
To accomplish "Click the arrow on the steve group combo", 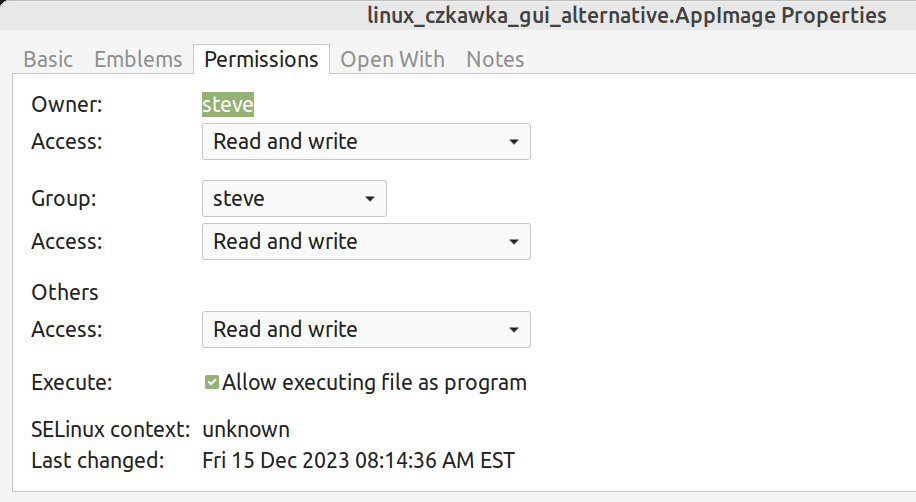I will pyautogui.click(x=369, y=199).
